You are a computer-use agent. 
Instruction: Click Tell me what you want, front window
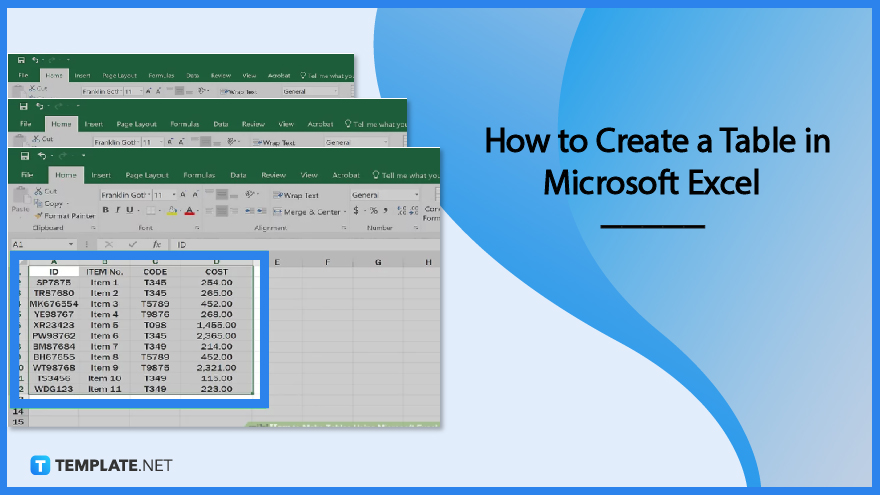point(406,175)
